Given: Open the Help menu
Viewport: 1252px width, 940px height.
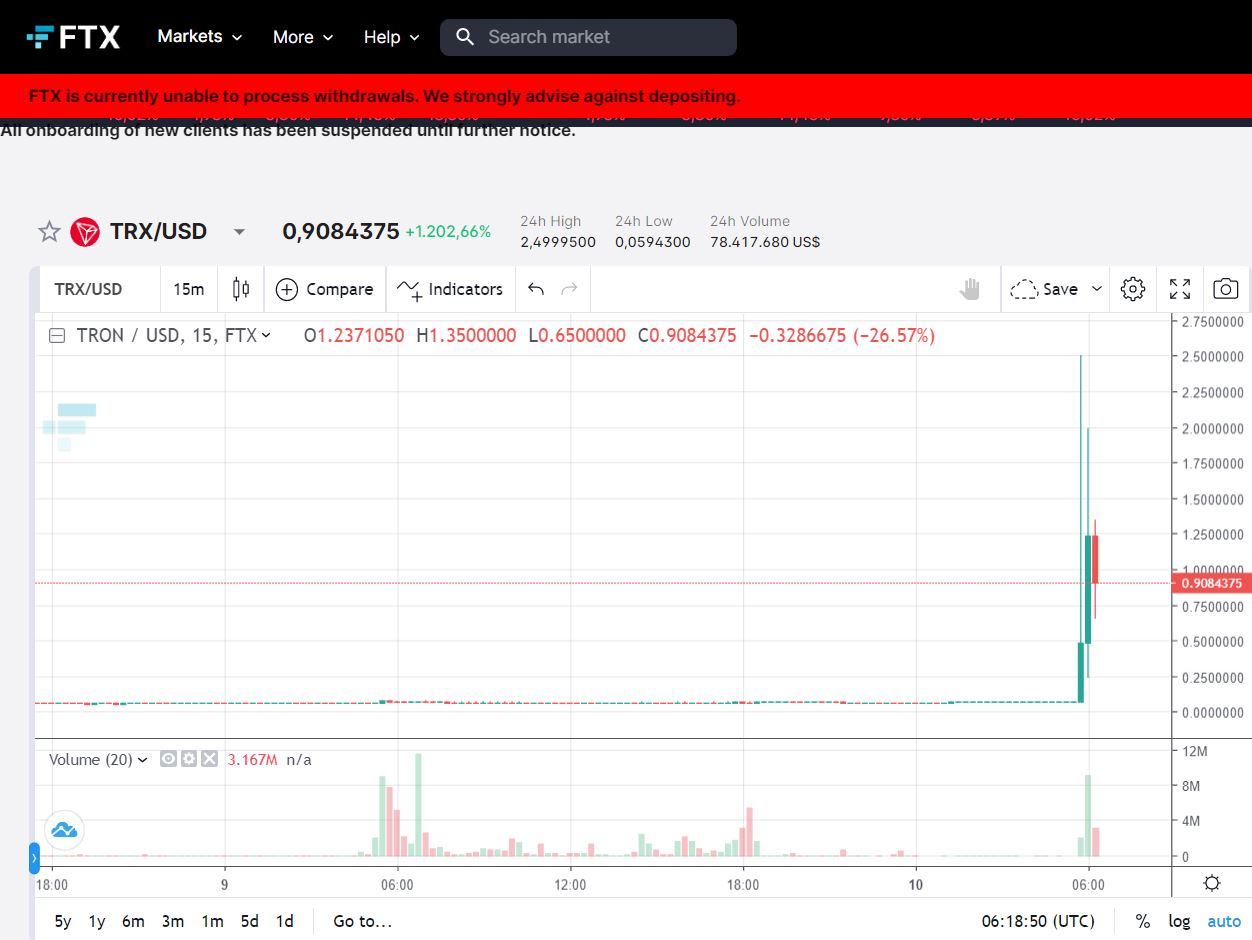Looking at the screenshot, I should pos(391,37).
